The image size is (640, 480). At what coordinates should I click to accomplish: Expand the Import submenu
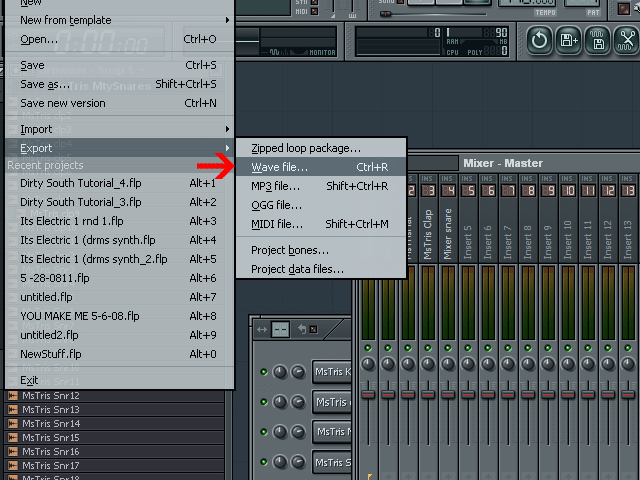tap(120, 129)
